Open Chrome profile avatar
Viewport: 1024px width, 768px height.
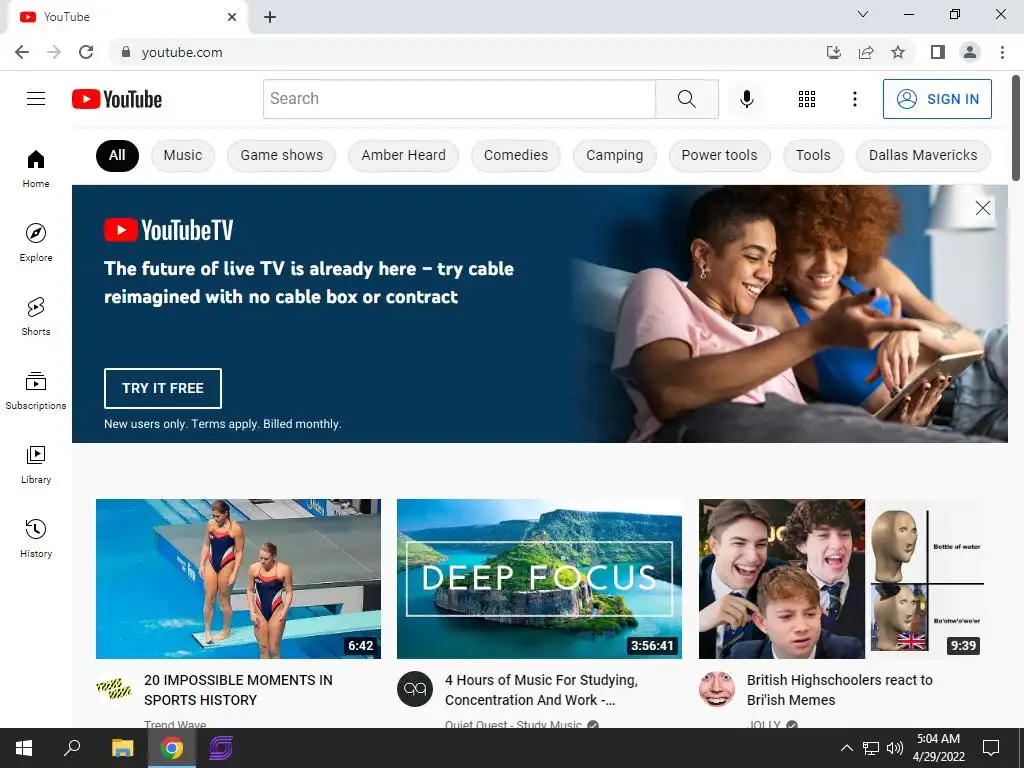pos(970,52)
